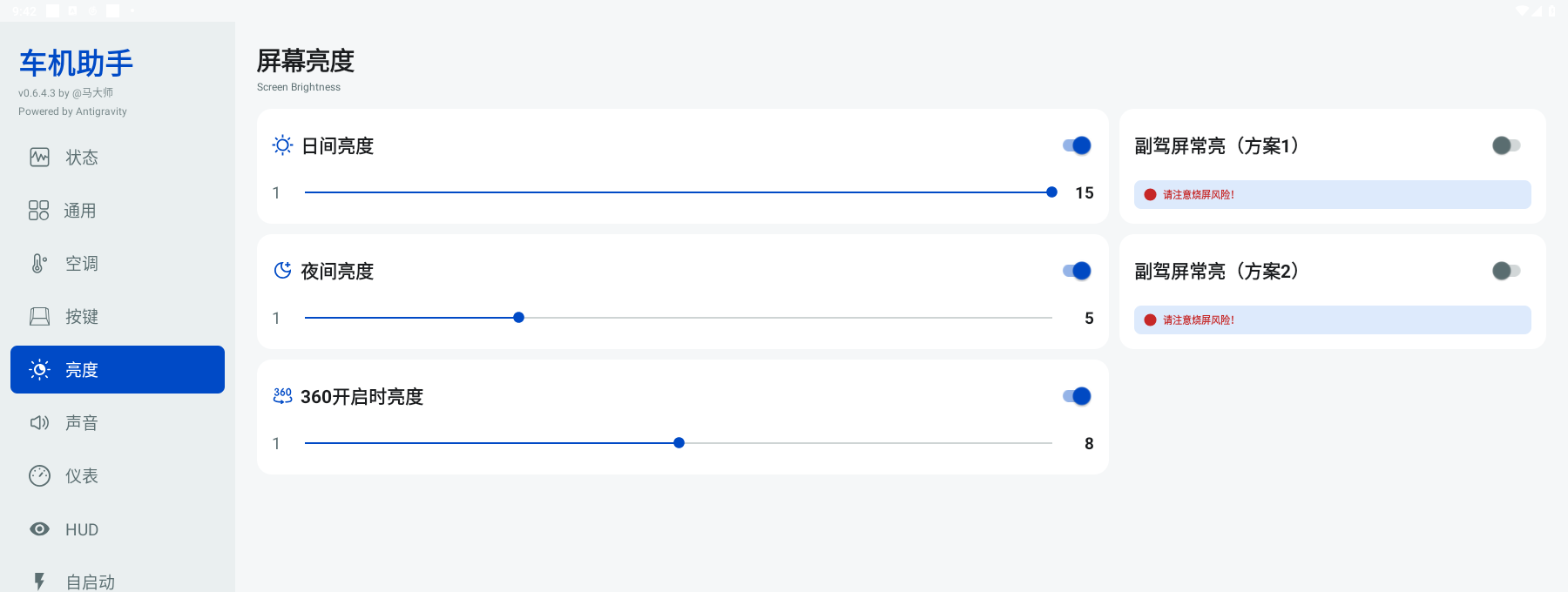Switch to the 声音 menu entry

[118, 423]
